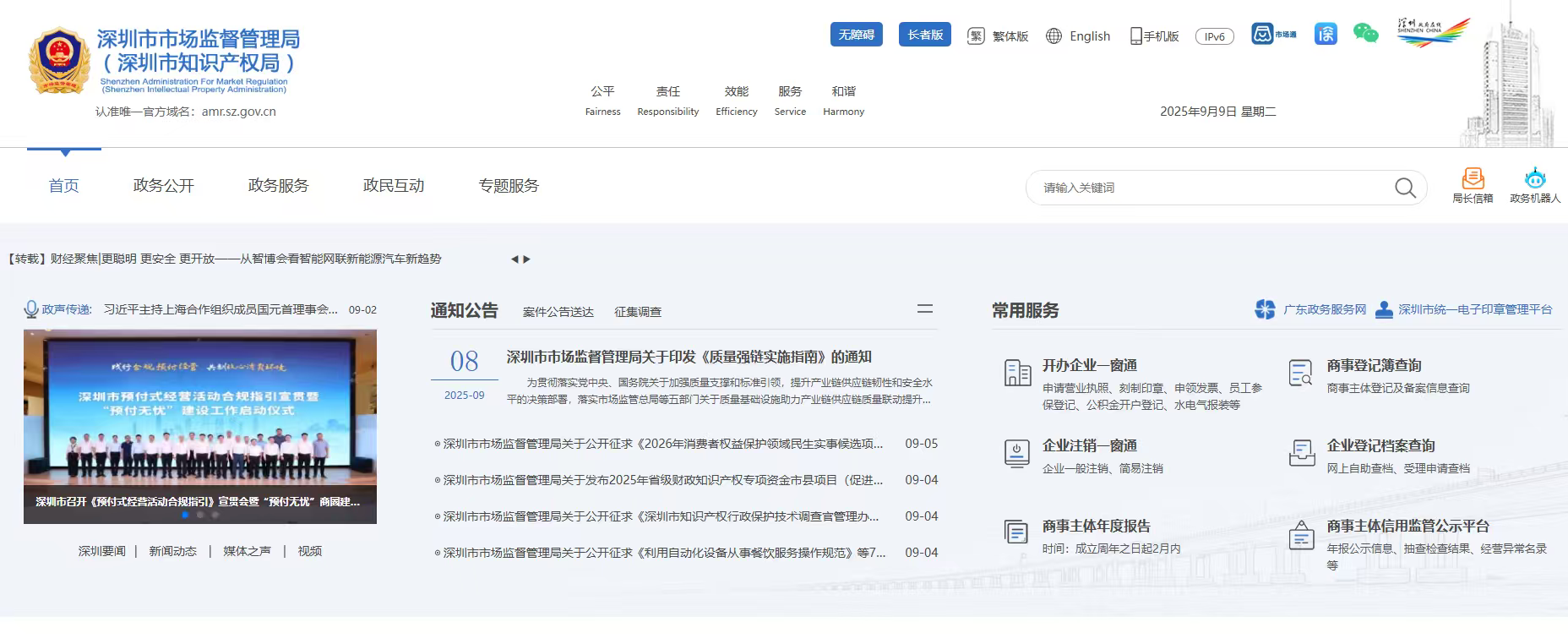Click the news ticker left arrow
This screenshot has width=1568, height=644.
(514, 259)
